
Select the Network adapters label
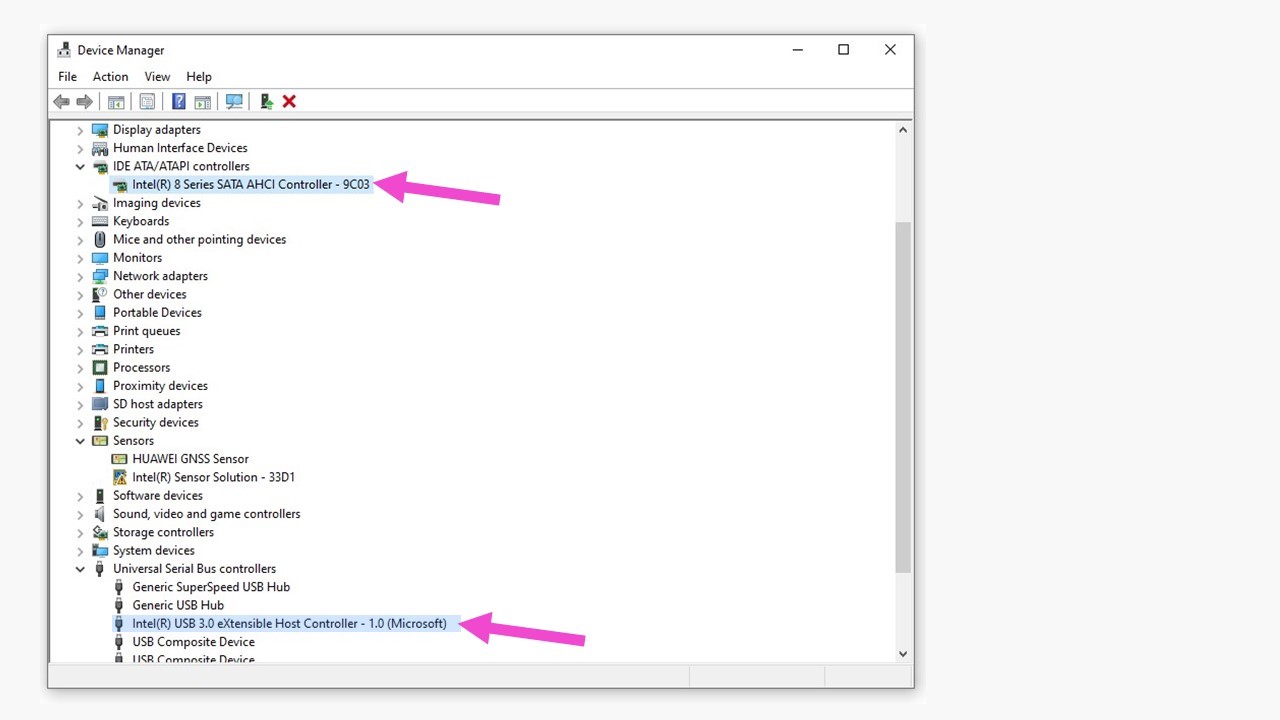pyautogui.click(x=160, y=276)
